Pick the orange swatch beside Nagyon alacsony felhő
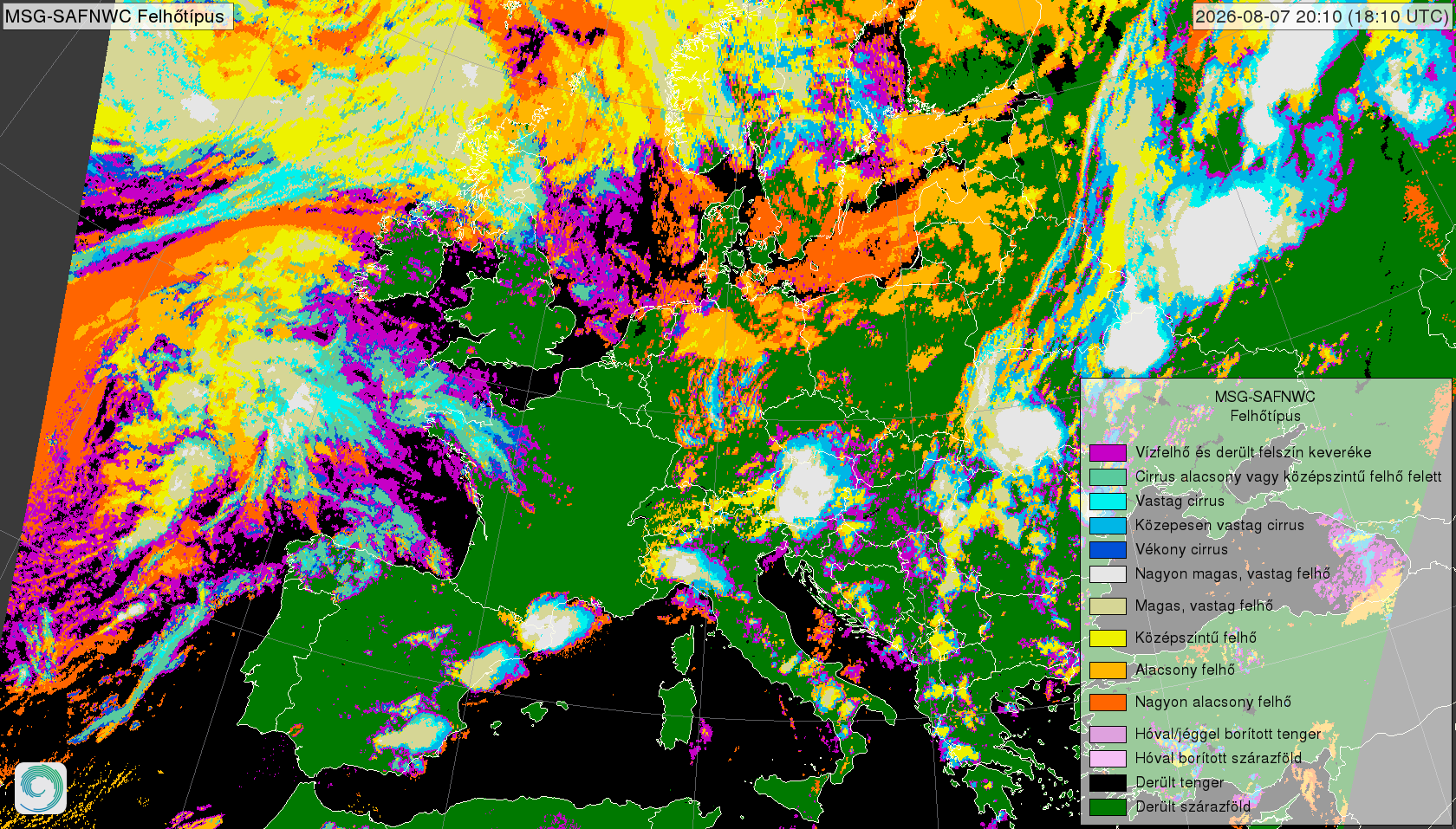 tap(1108, 702)
